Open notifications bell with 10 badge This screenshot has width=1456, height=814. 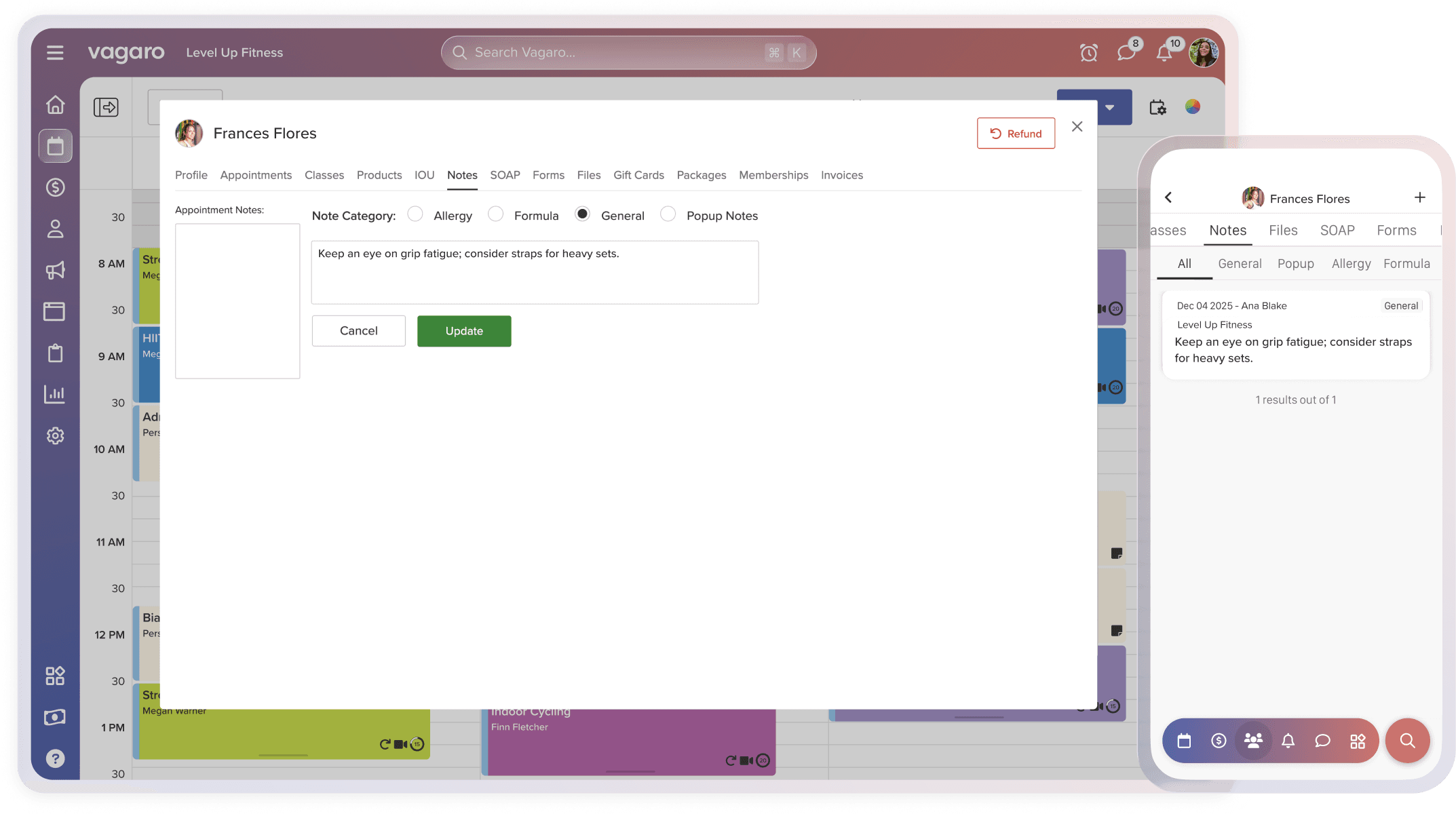pyautogui.click(x=1164, y=53)
